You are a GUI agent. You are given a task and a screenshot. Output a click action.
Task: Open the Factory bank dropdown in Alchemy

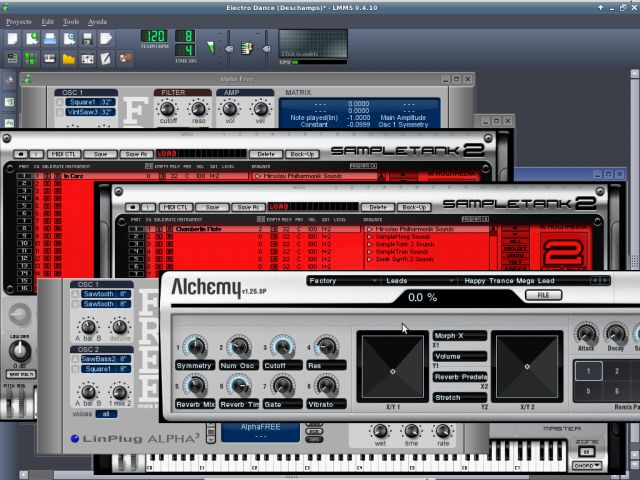[342, 281]
